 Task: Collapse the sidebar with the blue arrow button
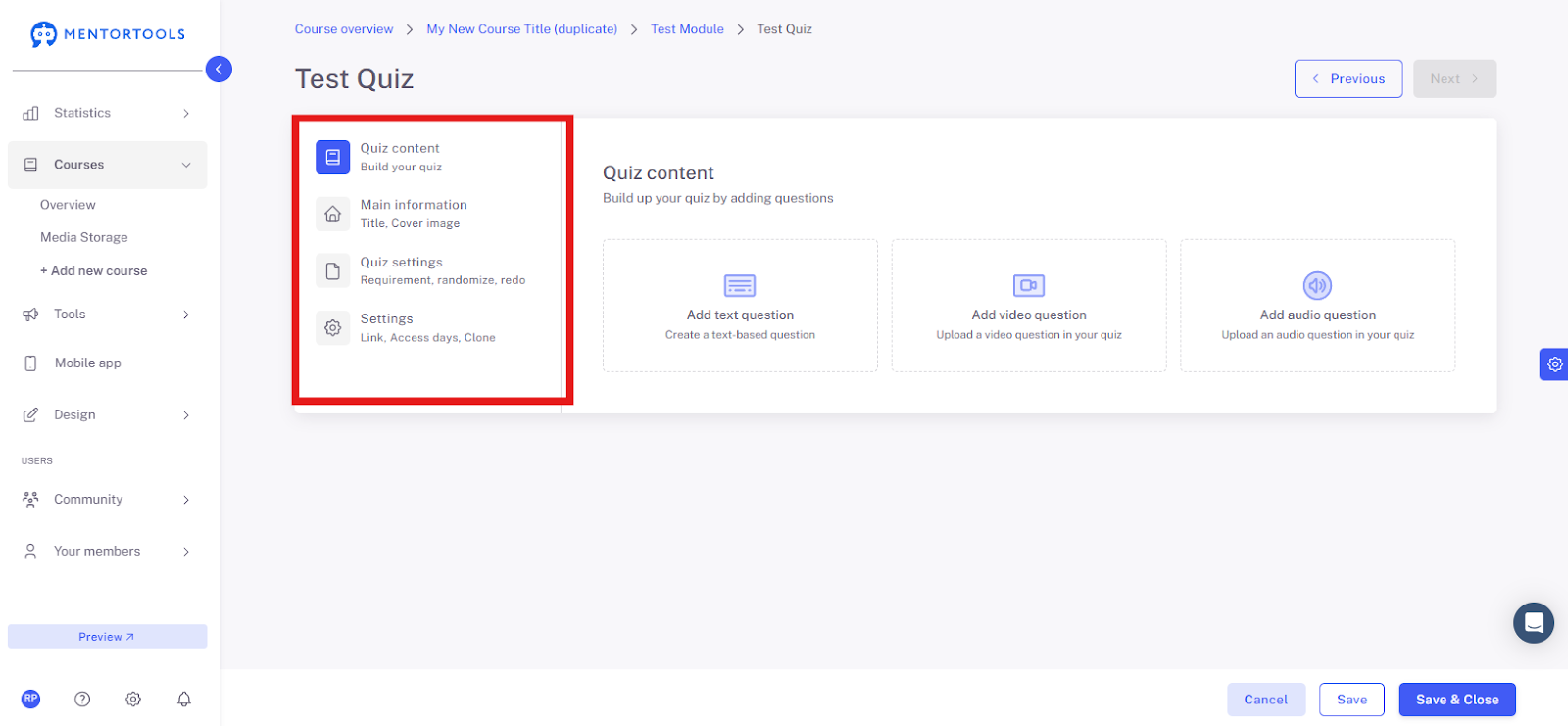[x=219, y=69]
